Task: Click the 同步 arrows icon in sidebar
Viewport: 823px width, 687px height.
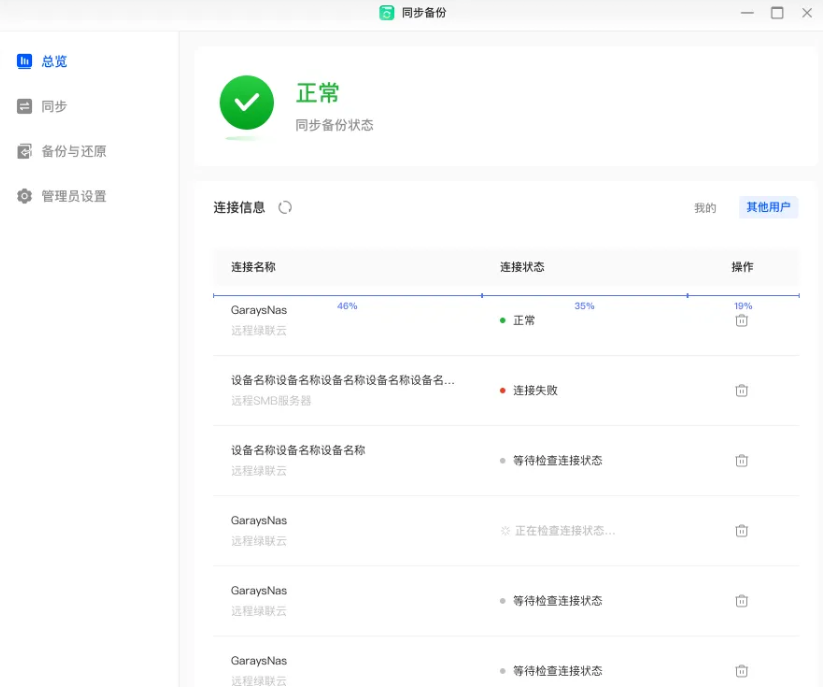Action: point(24,107)
